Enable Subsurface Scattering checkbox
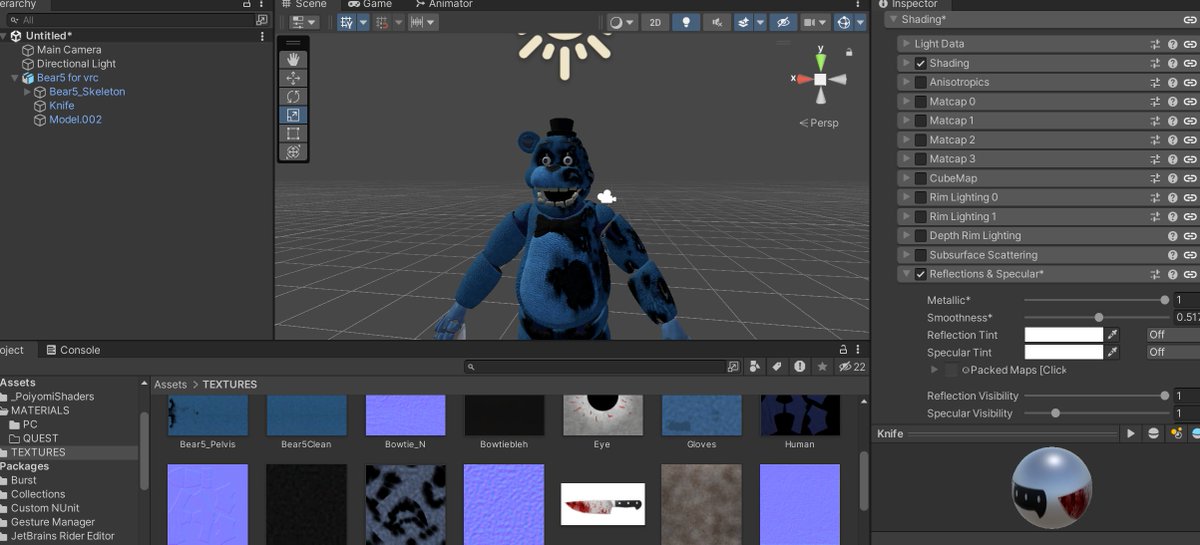Viewport: 1200px width, 545px height. 921,255
